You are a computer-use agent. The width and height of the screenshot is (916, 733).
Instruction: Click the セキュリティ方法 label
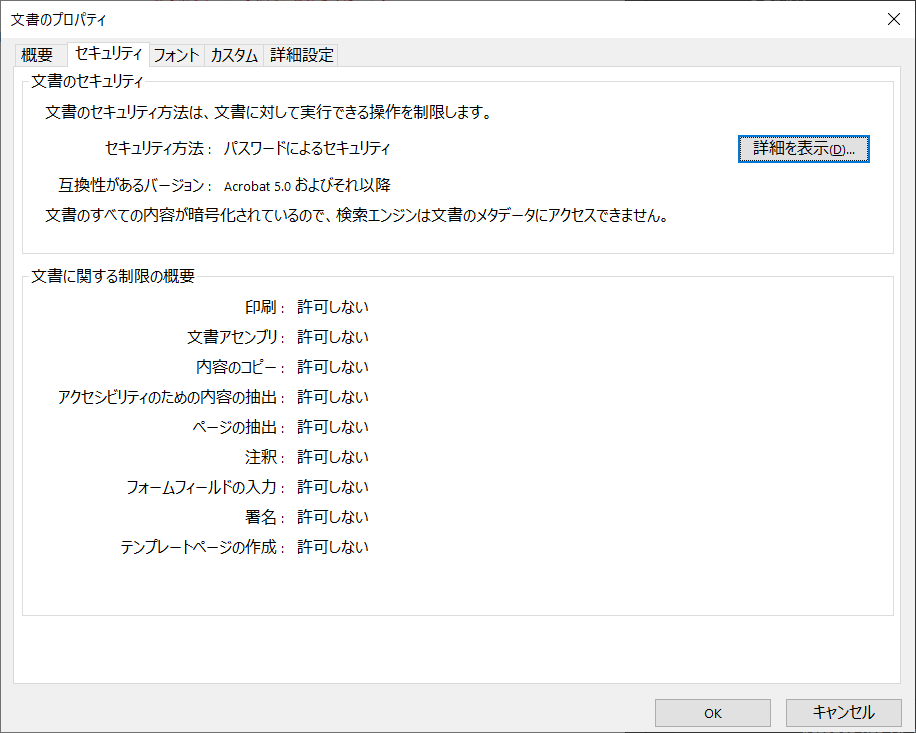158,148
